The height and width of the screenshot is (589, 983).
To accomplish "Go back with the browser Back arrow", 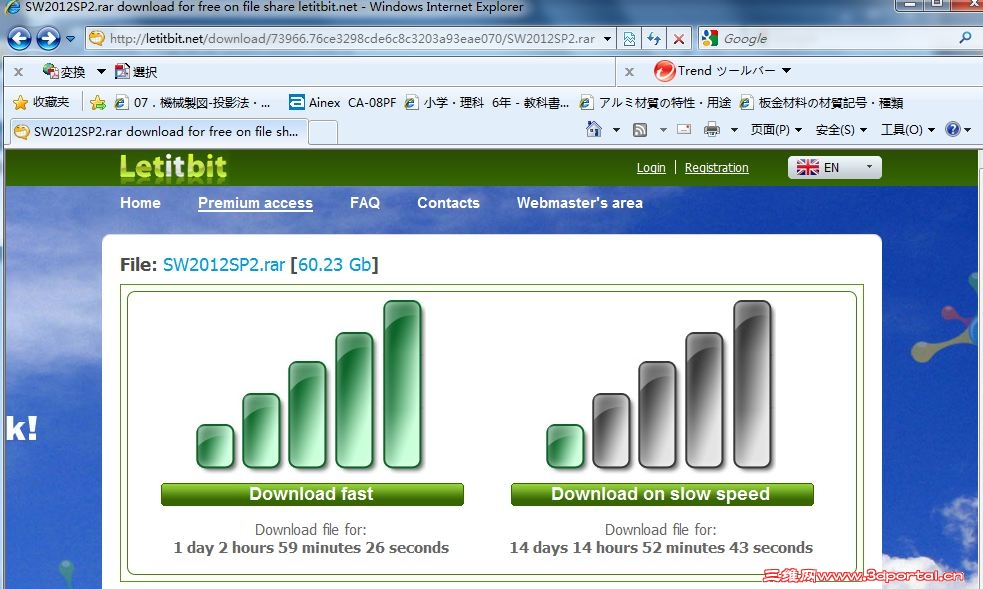I will [x=19, y=39].
